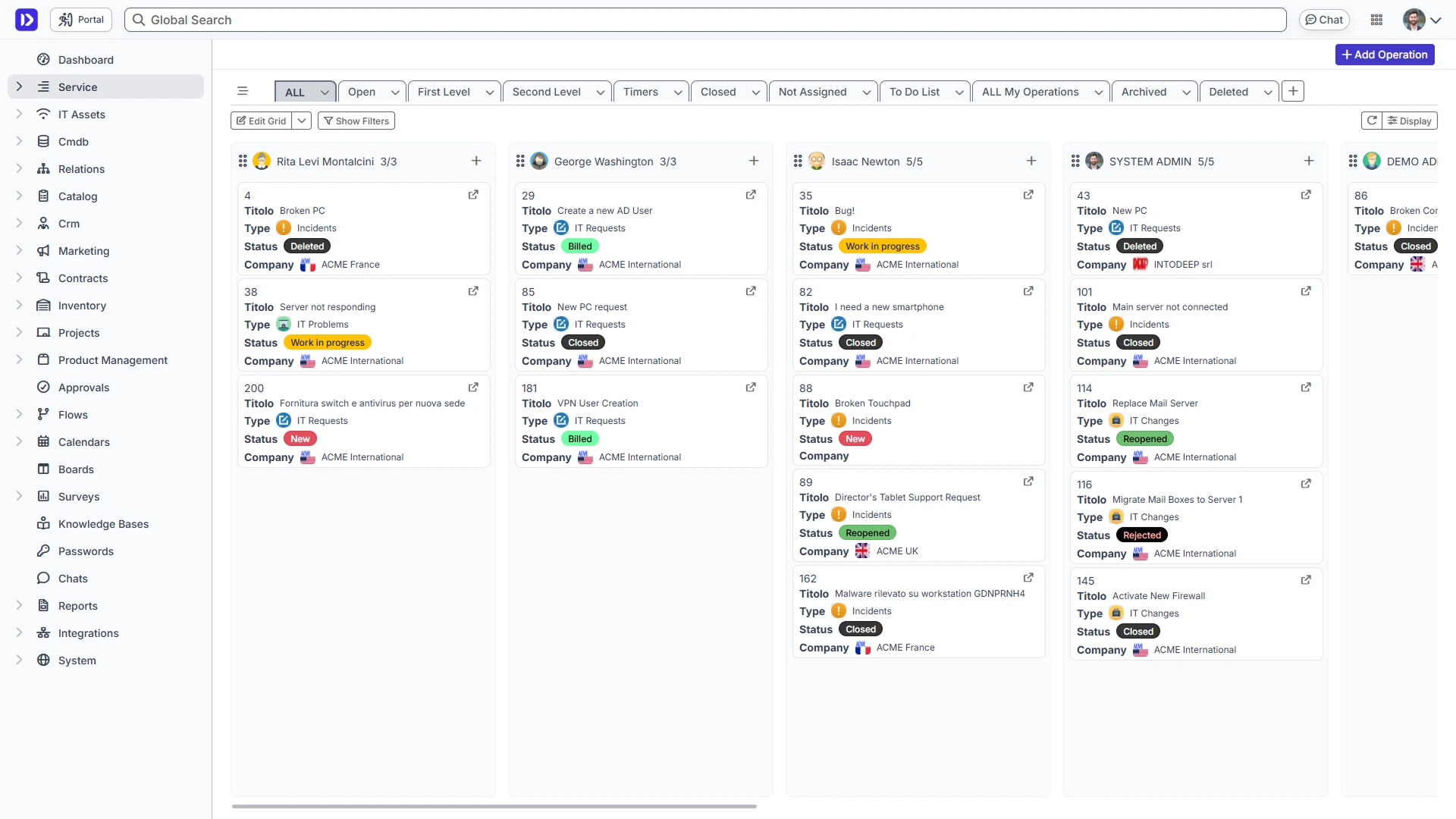The image size is (1456, 819).
Task: Click the hamburger menu icon beside the ALL tab
Action: tap(243, 92)
